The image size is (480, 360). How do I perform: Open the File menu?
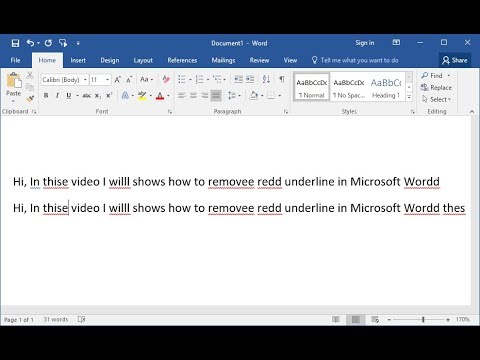pos(15,60)
